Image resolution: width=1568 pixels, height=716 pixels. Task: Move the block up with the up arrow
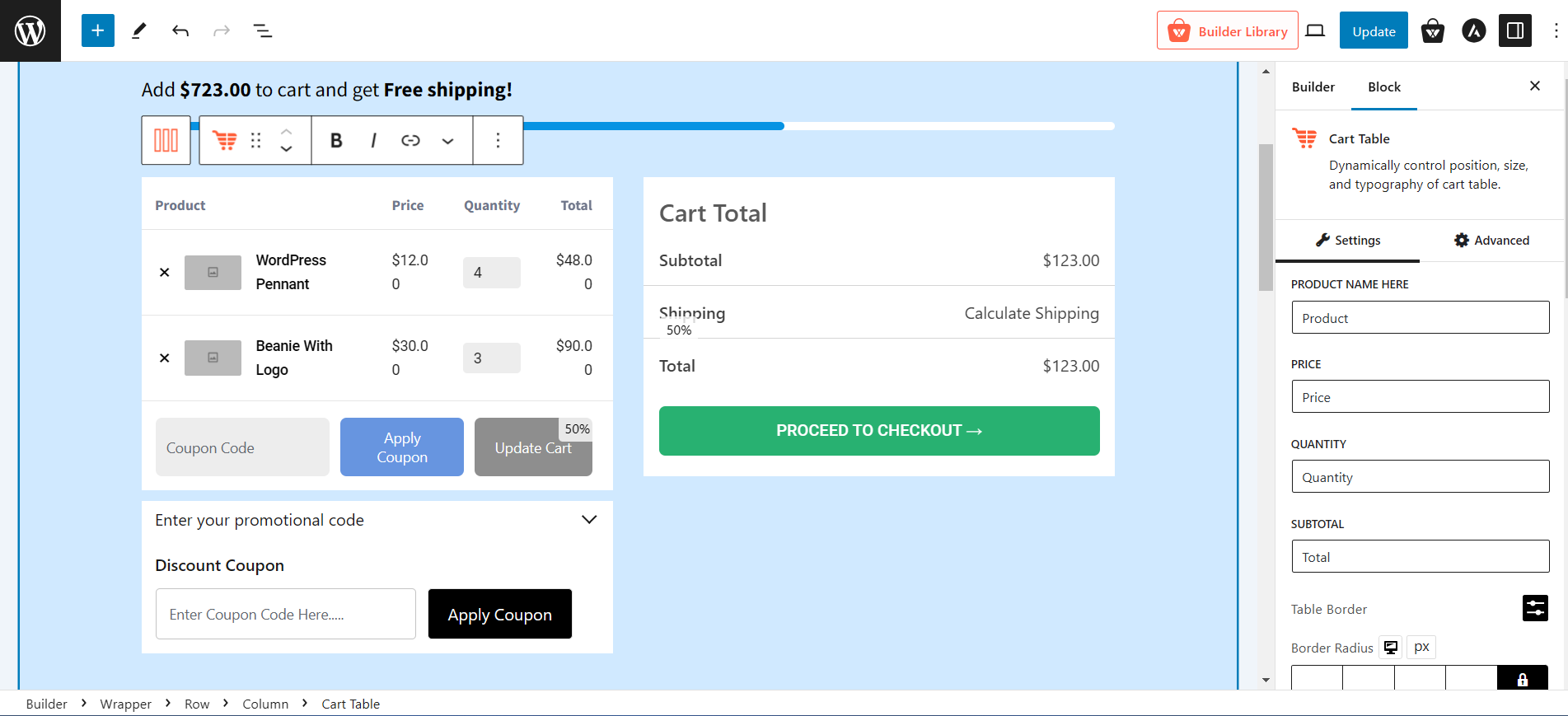286,131
